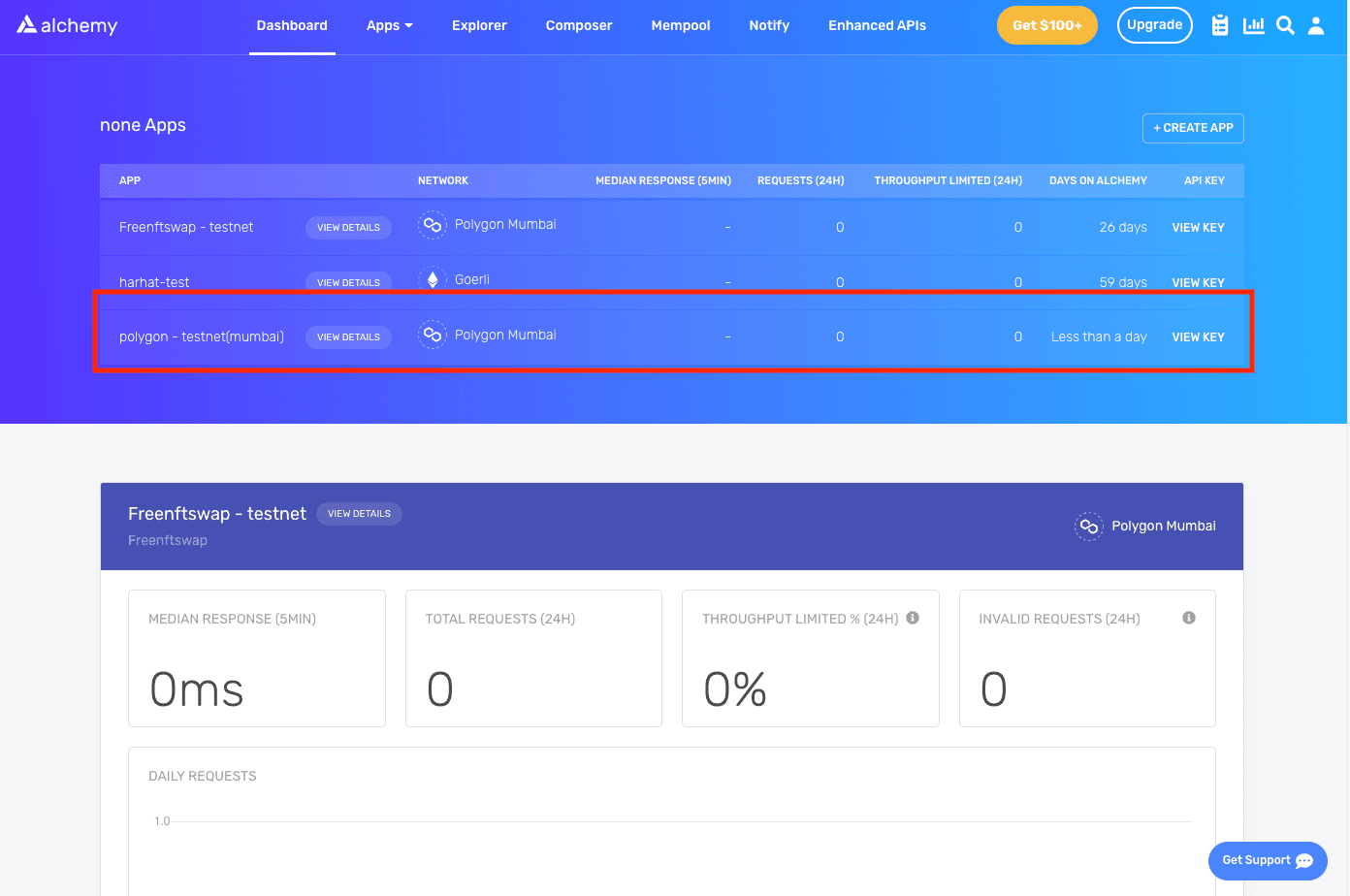View API key for harhat-test

(1199, 283)
